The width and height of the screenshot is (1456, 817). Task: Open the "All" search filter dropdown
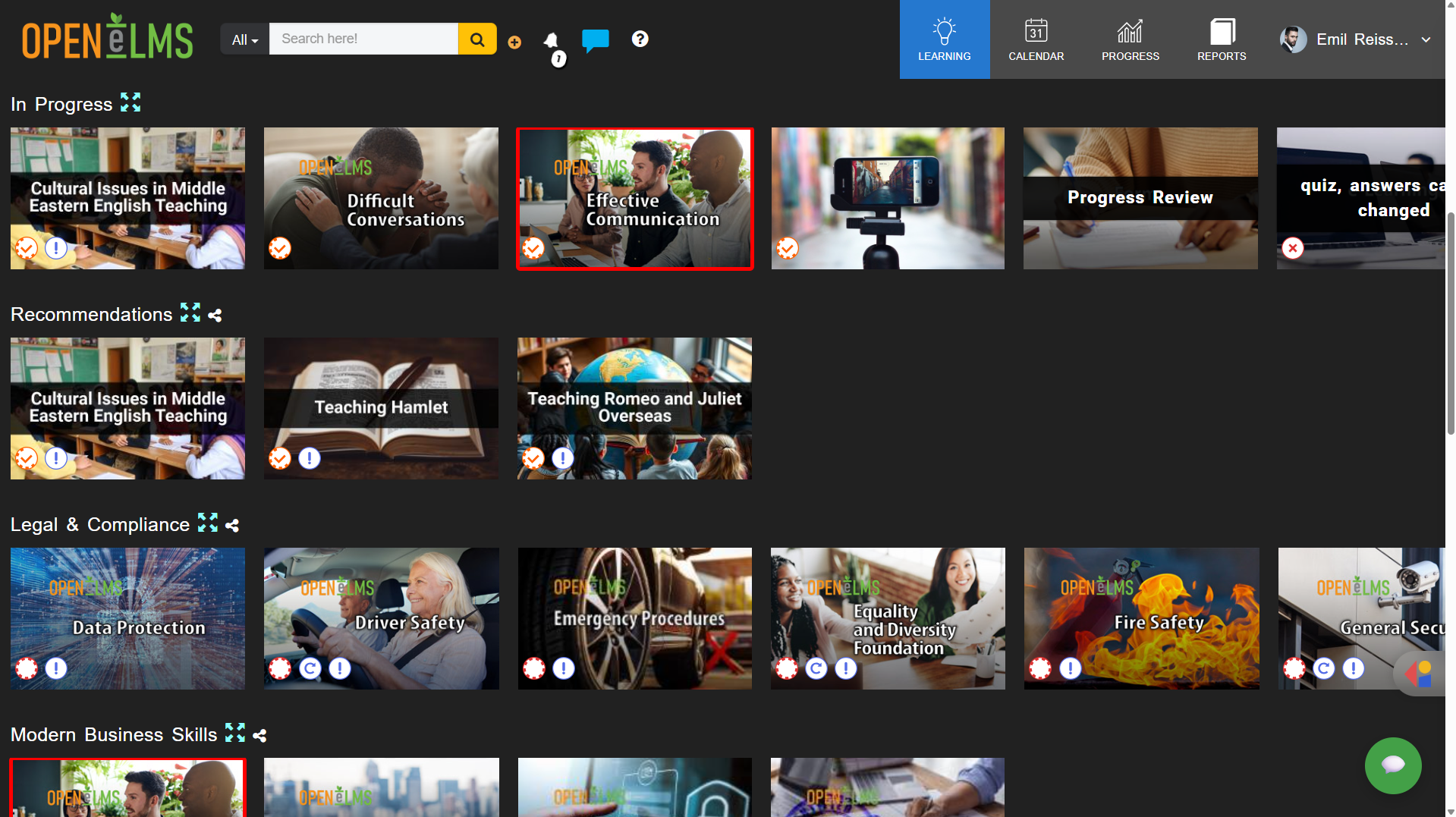click(244, 39)
